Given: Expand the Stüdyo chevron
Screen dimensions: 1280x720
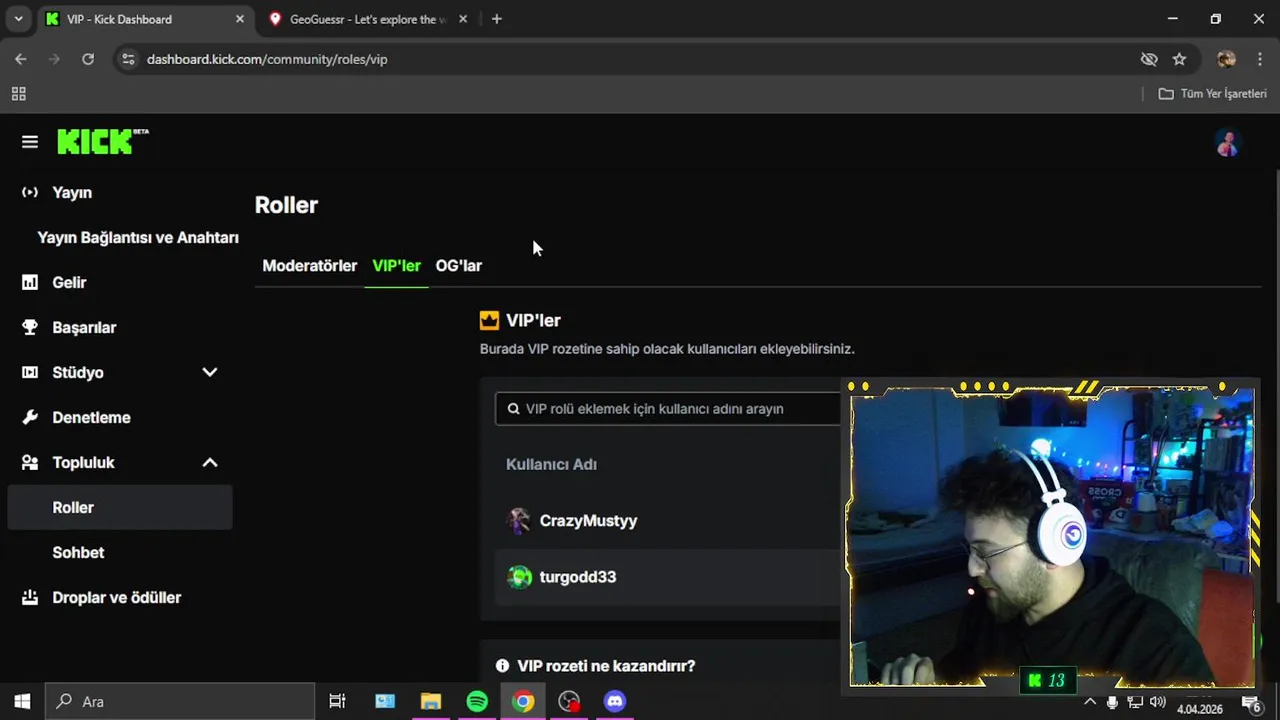Looking at the screenshot, I should 210,372.
